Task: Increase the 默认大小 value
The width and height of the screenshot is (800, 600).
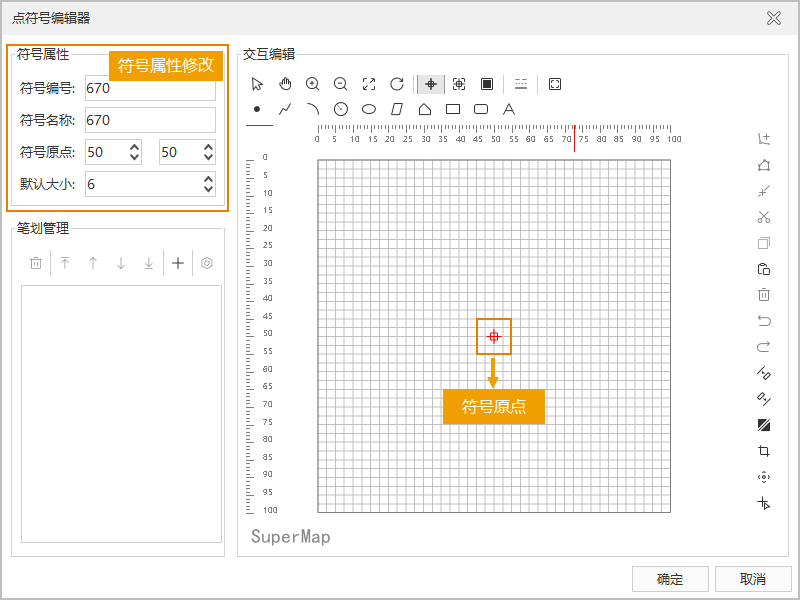Action: tap(208, 179)
